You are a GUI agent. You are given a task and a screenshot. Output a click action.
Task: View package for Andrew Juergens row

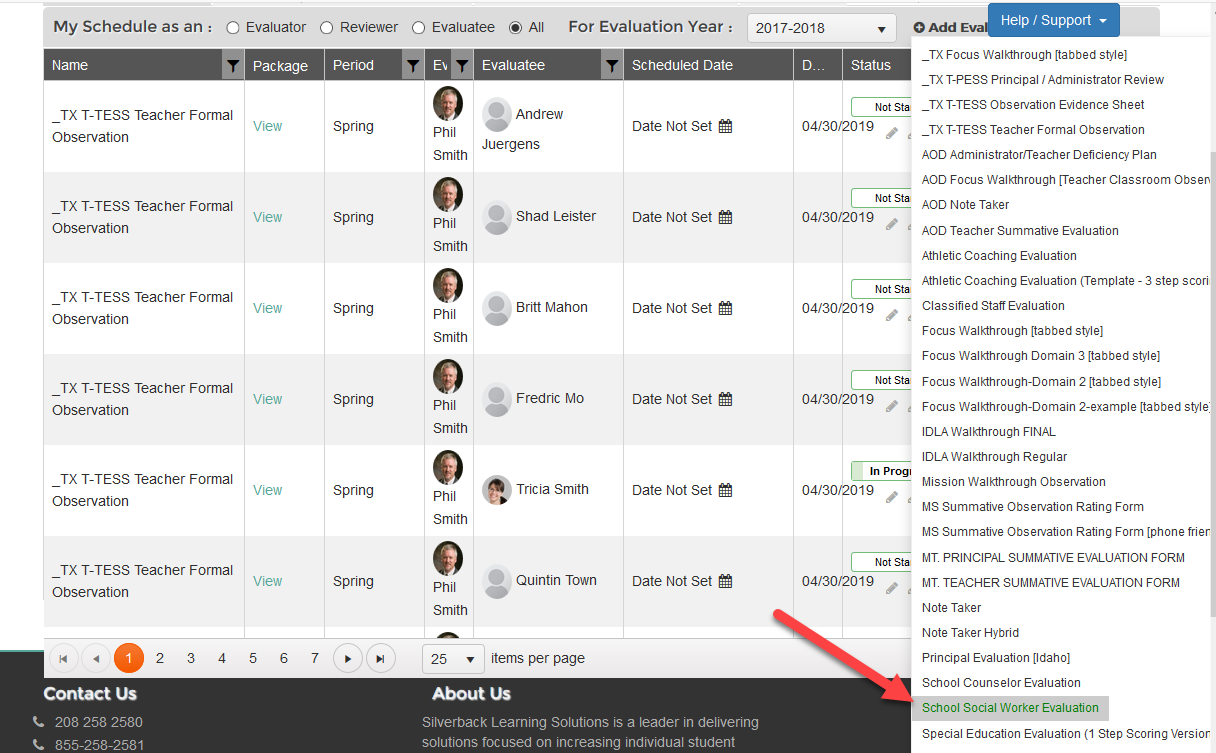pyautogui.click(x=267, y=126)
